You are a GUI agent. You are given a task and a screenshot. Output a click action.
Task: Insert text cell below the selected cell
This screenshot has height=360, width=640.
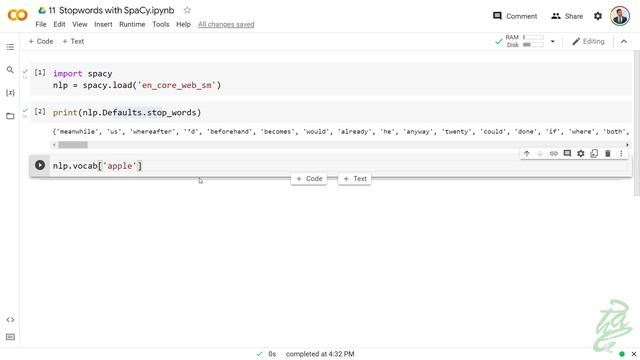[355, 179]
